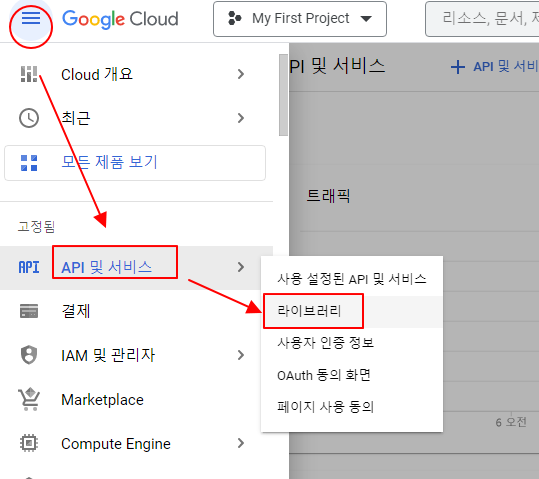Click the Marketplace cart icon
The width and height of the screenshot is (539, 479).
pyautogui.click(x=29, y=399)
